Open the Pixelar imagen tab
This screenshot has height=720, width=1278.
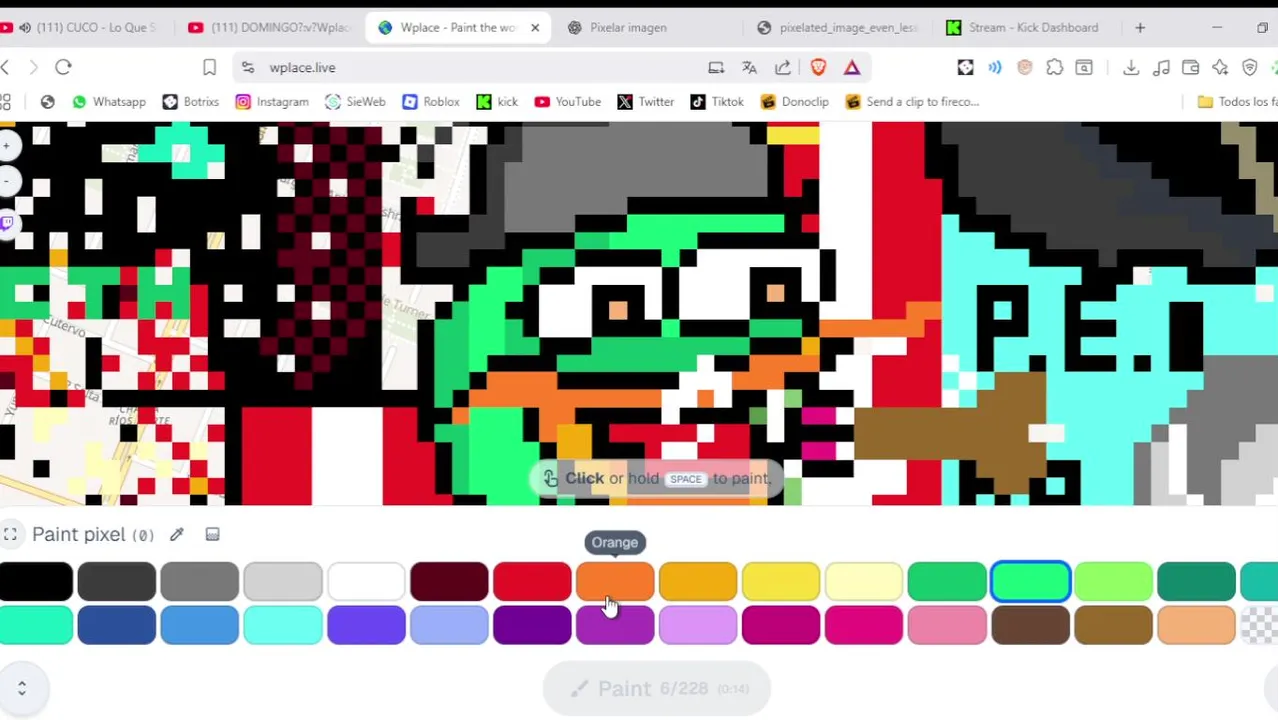tap(628, 27)
